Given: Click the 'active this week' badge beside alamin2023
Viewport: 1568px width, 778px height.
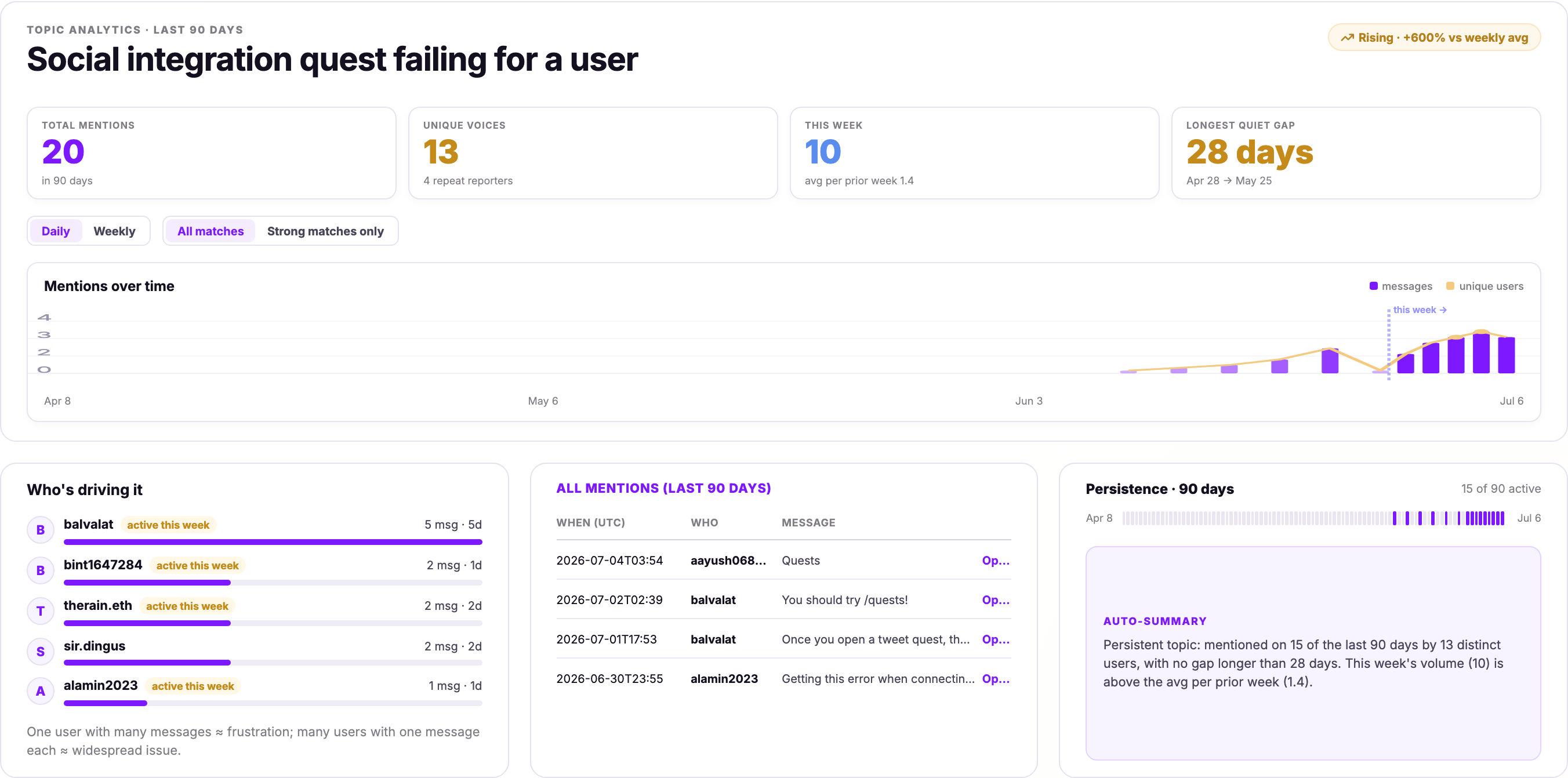Looking at the screenshot, I should coord(193,686).
